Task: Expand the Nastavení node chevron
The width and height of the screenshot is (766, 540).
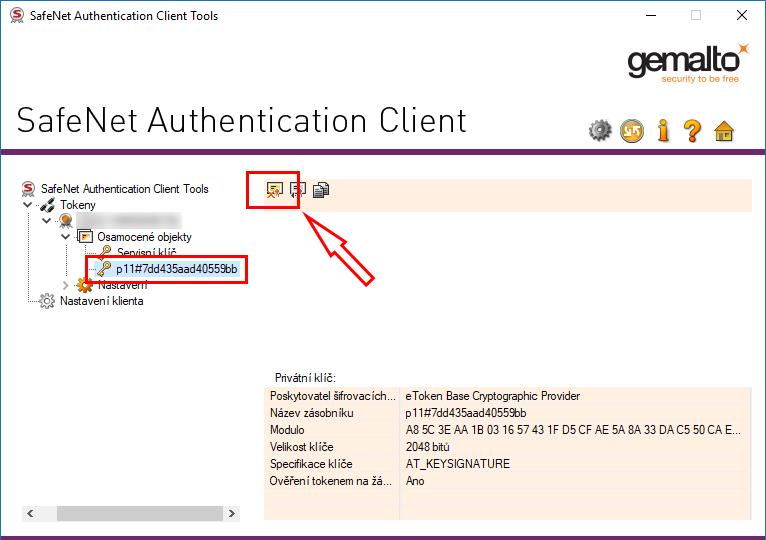Action: (65, 285)
